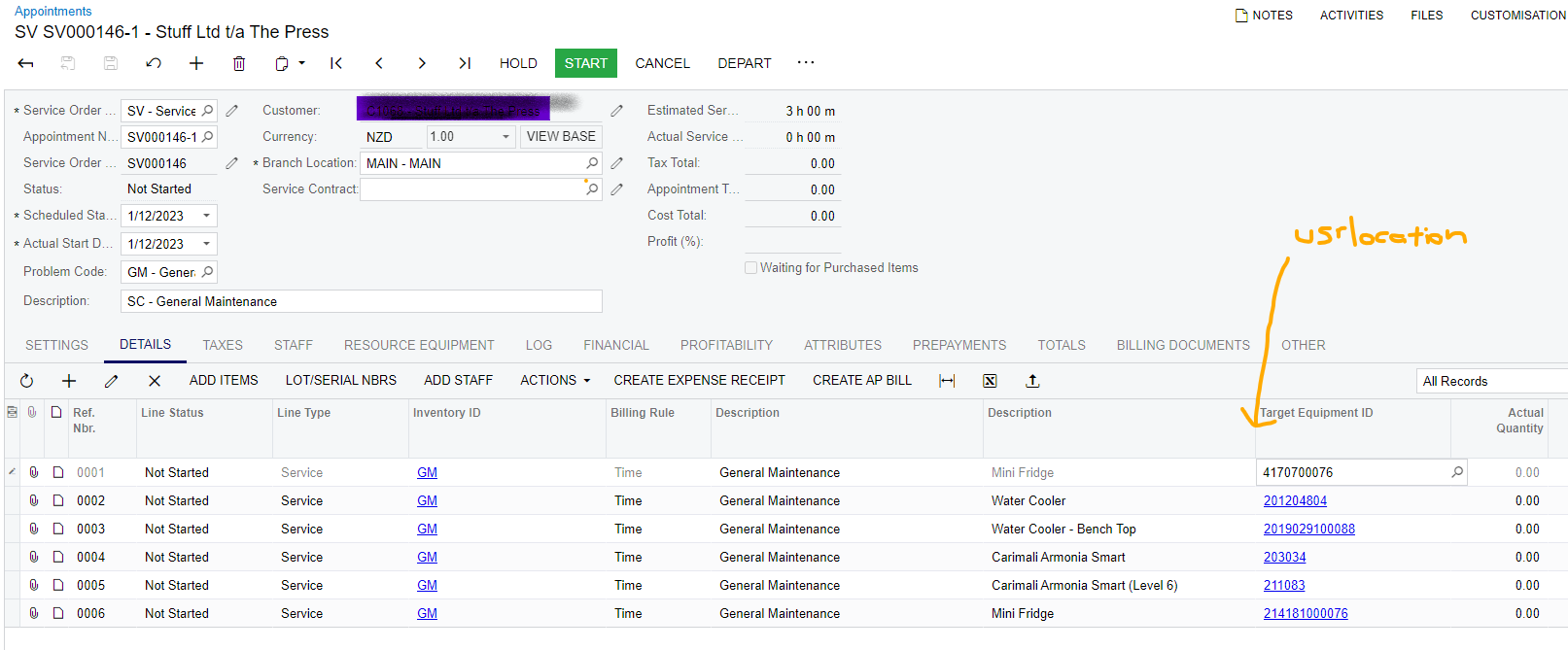Click the undo icon in top toolbar
The image size is (1568, 650).
154,63
